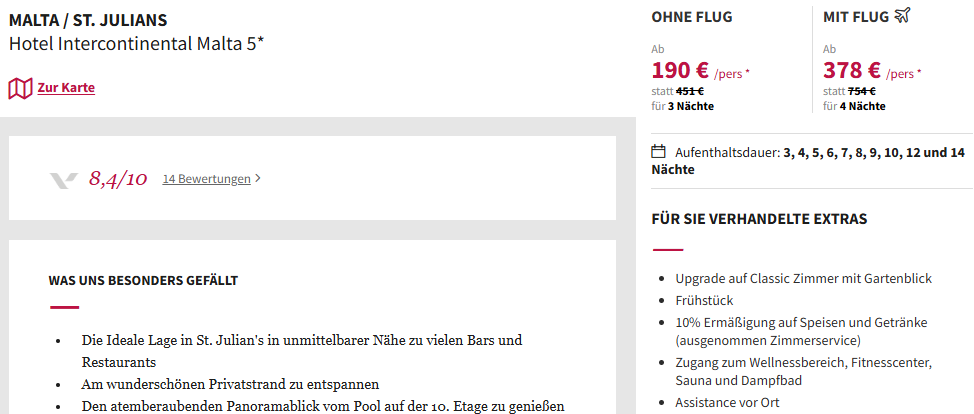
Task: Open the Zur Karte link
Action: tap(66, 88)
